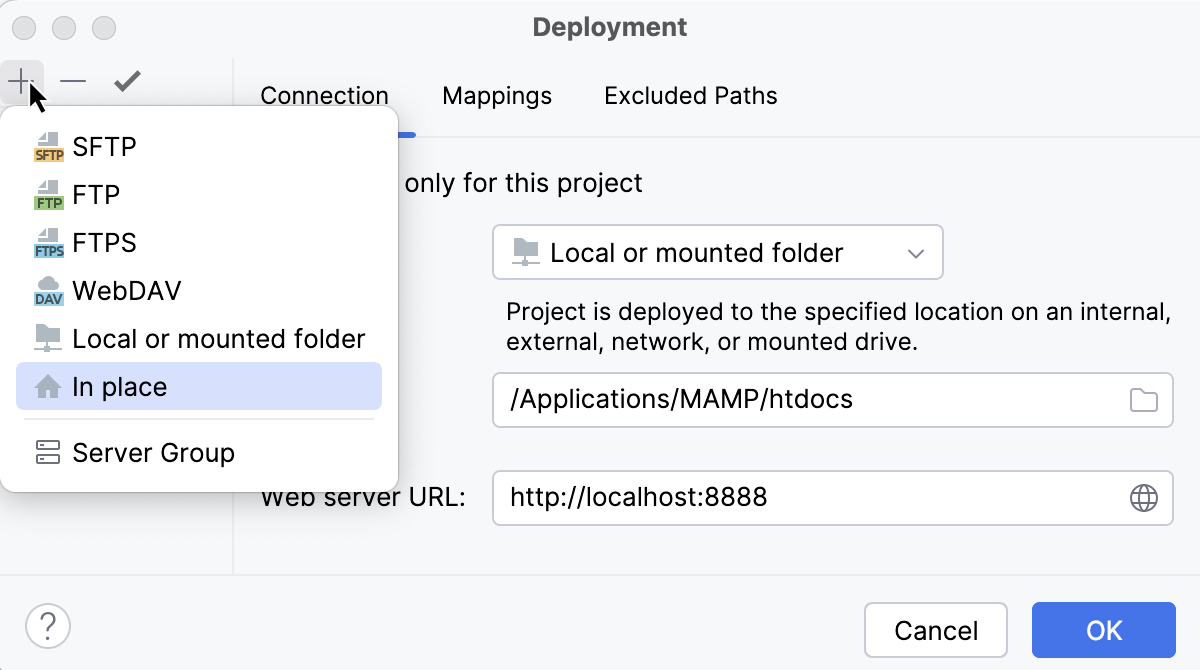
Task: Open the Excluded Paths tab
Action: click(x=690, y=95)
